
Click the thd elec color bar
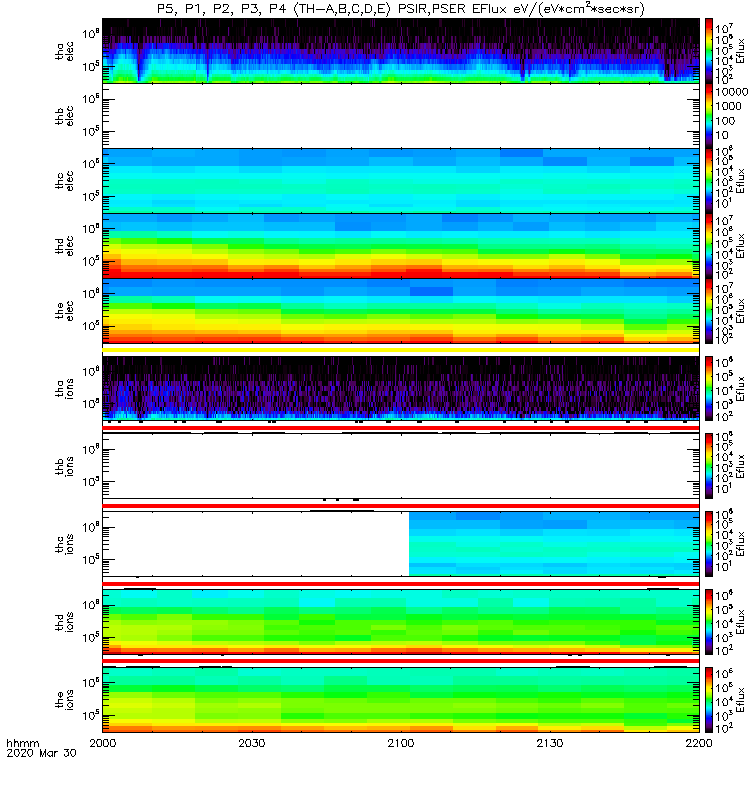[709, 245]
